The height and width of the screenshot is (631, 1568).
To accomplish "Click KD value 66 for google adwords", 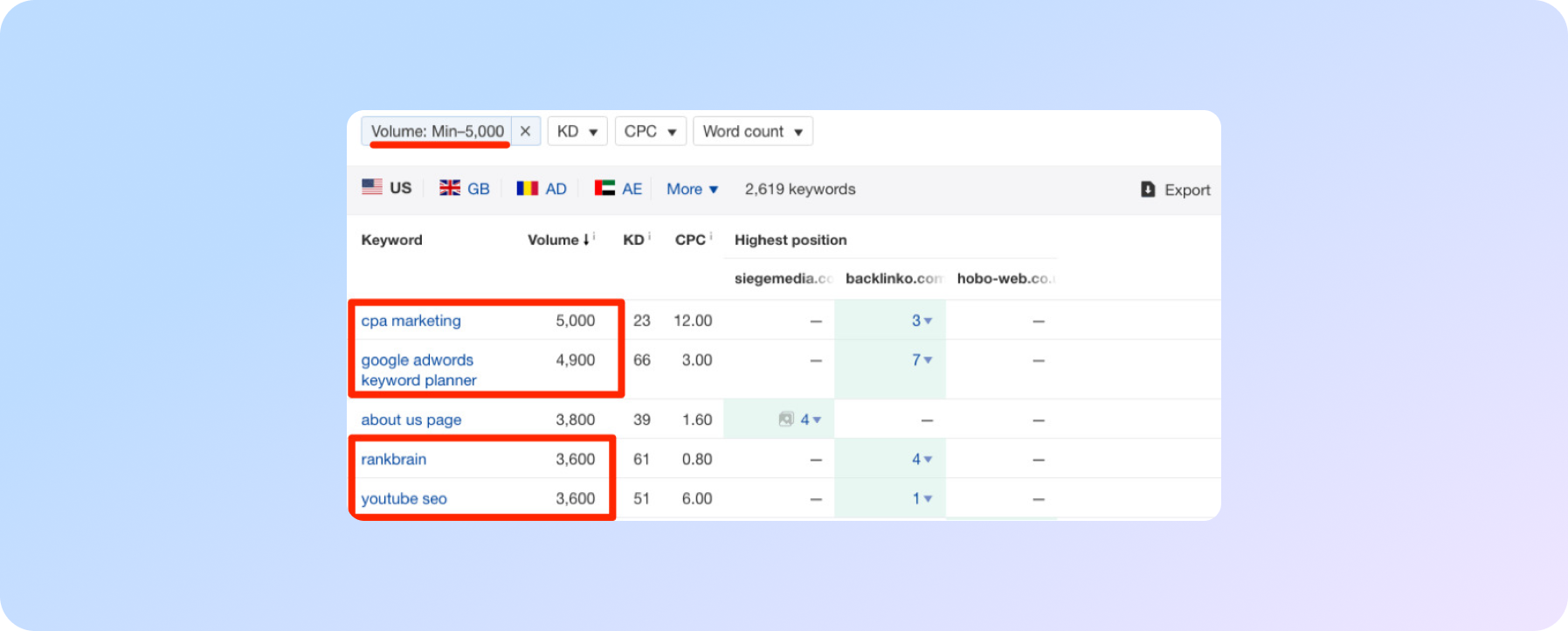I will pyautogui.click(x=642, y=360).
